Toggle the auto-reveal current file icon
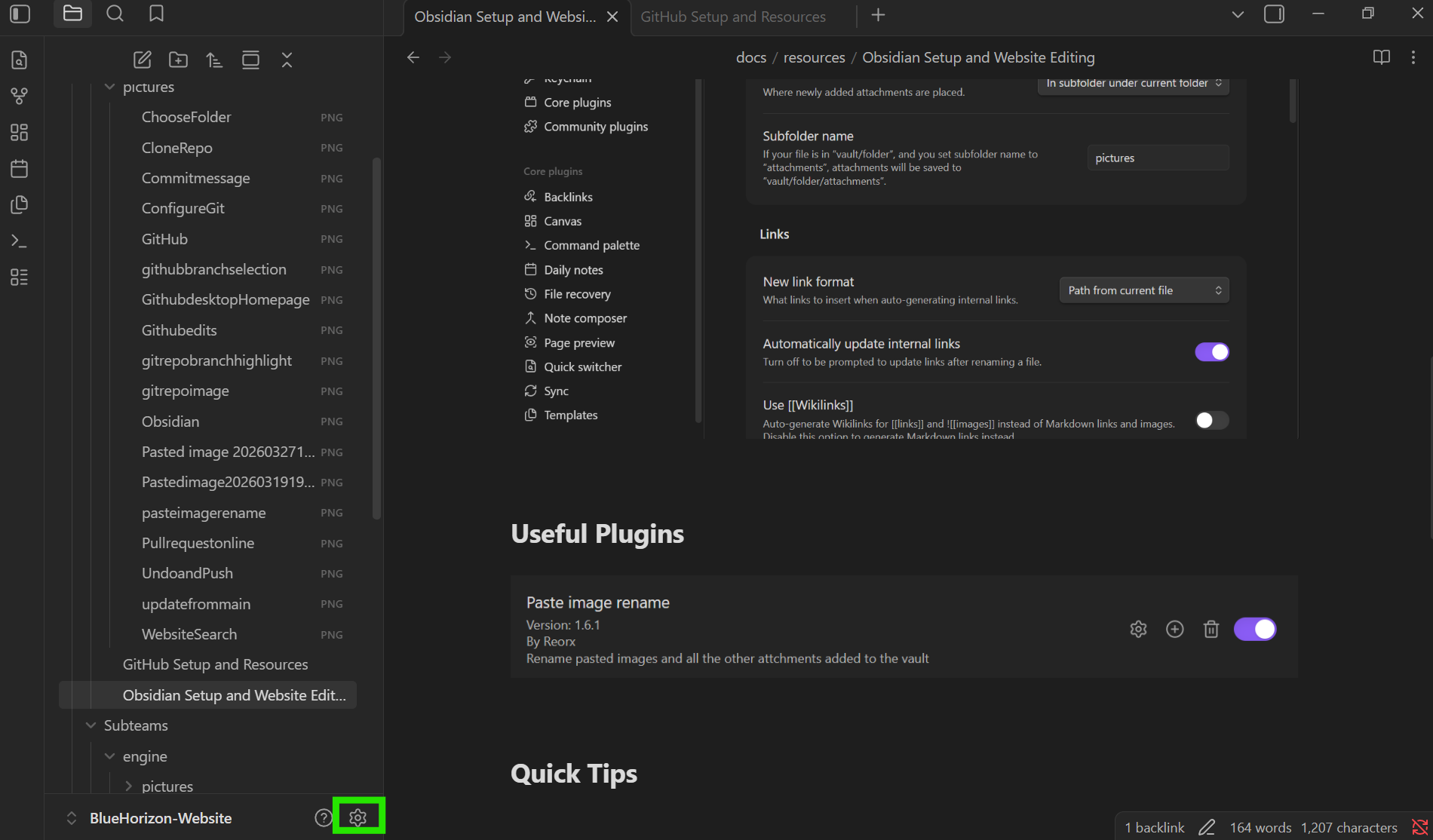This screenshot has width=1433, height=840. pos(250,60)
